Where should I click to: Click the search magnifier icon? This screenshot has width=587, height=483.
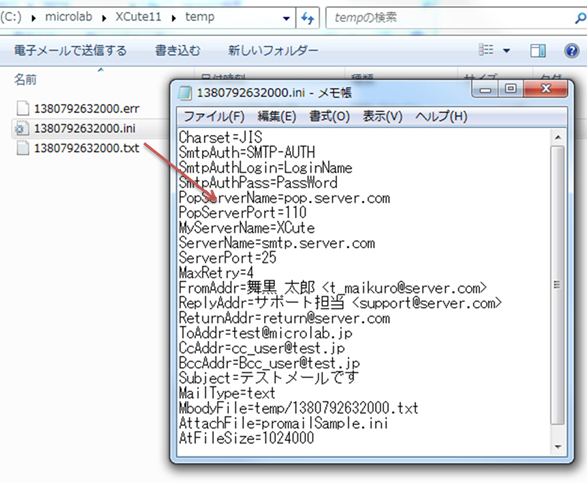[x=581, y=18]
